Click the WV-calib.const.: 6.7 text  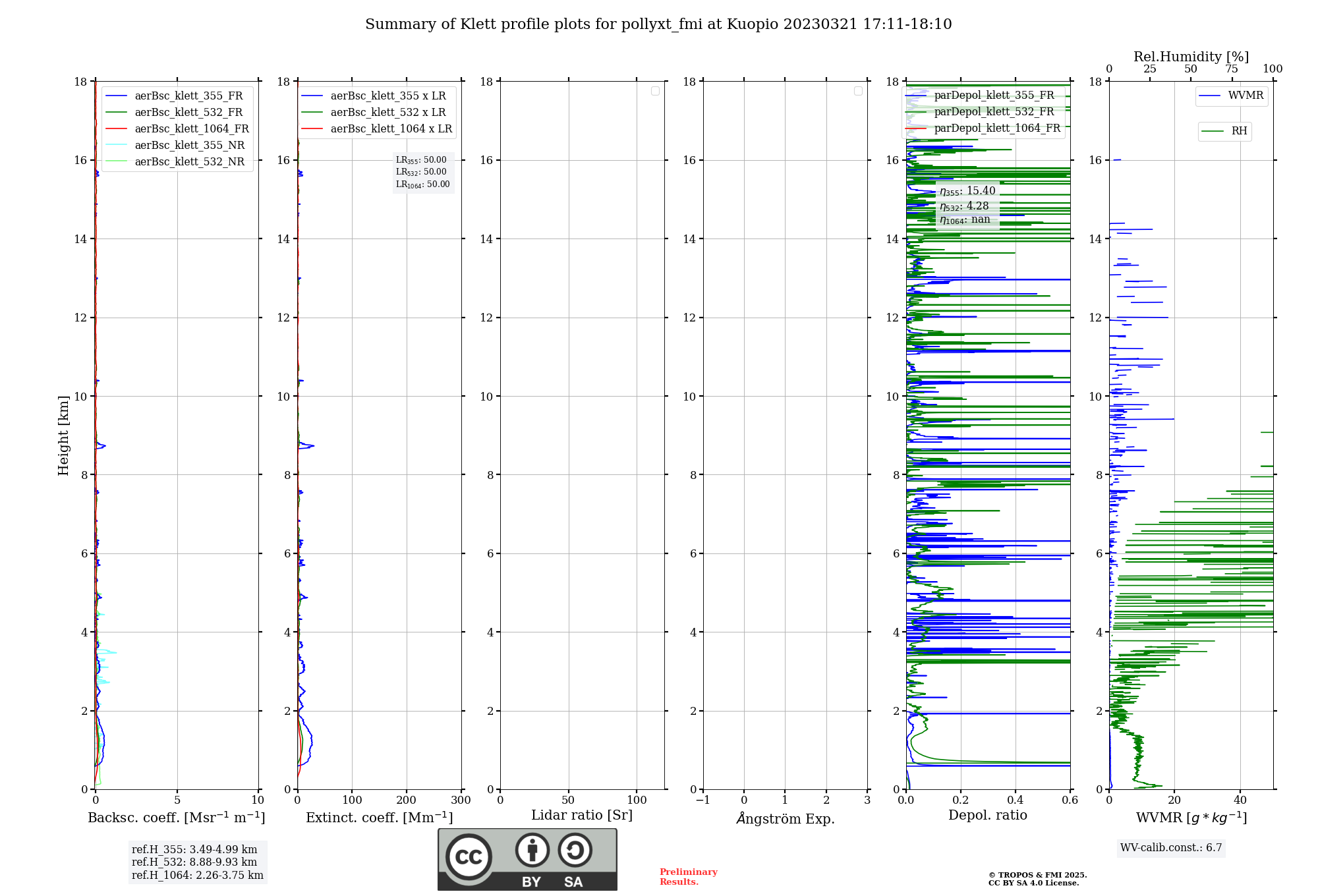(x=1171, y=847)
